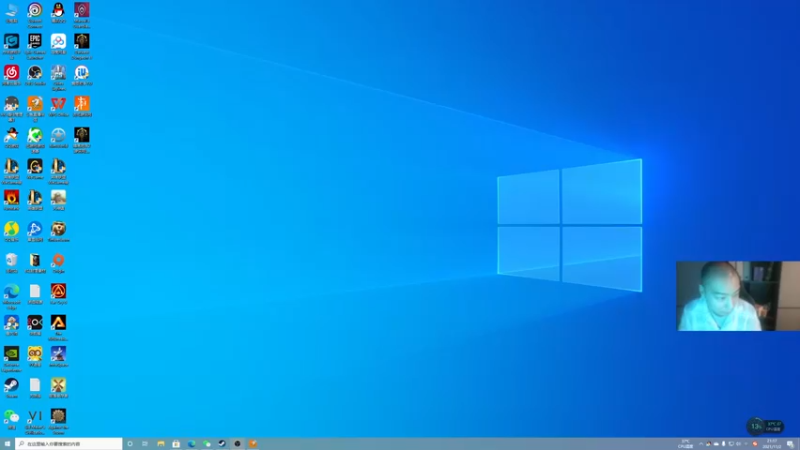The image size is (800, 450).
Task: Open the Microsoft Edge desktop shortcut
Action: coord(11,296)
